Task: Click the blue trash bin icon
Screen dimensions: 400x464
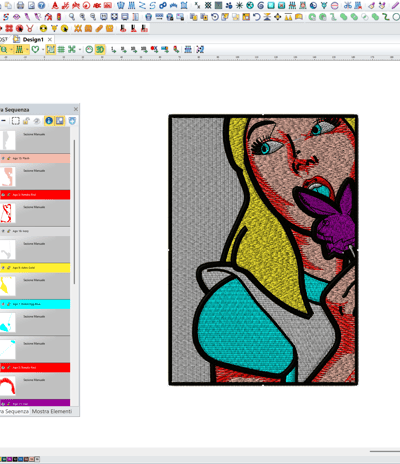Action: pos(149,17)
